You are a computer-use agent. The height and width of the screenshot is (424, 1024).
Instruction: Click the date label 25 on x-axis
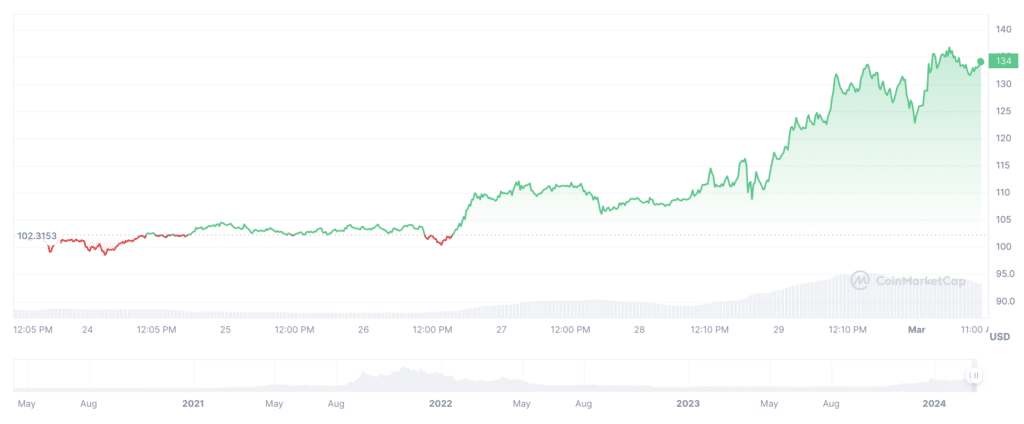[225, 329]
